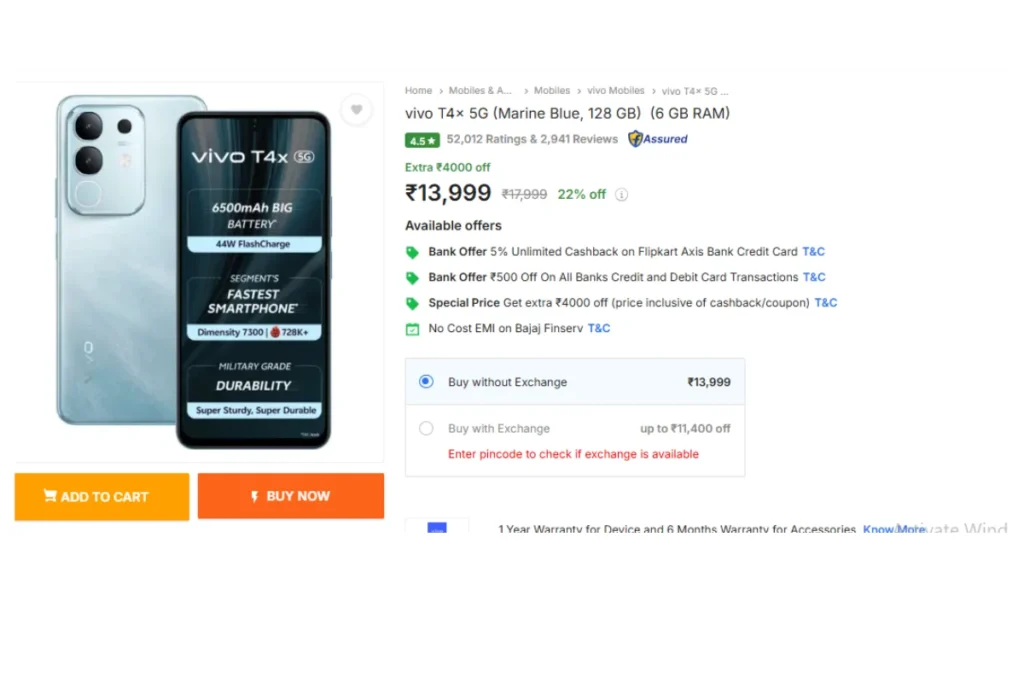Click the 4.5 star rating badge
The height and width of the screenshot is (683, 1024).
pos(422,140)
